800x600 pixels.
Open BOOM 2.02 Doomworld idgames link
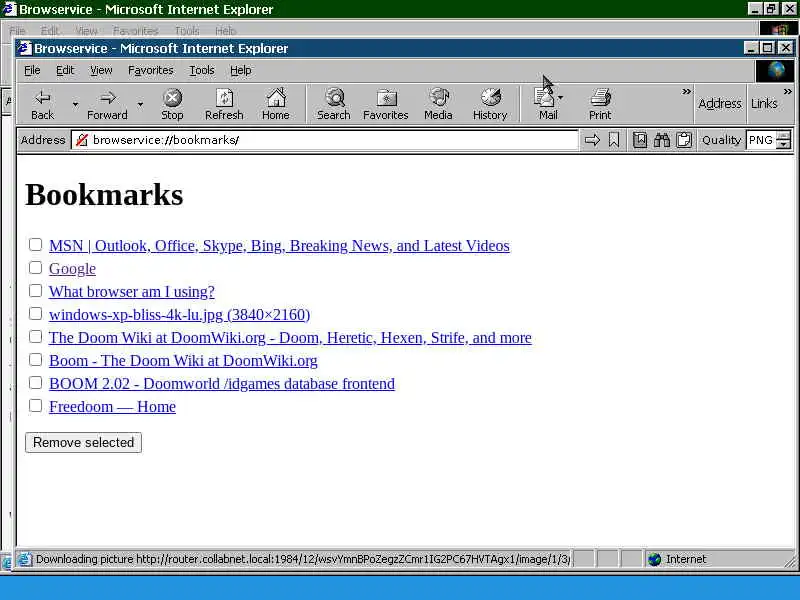click(x=222, y=384)
